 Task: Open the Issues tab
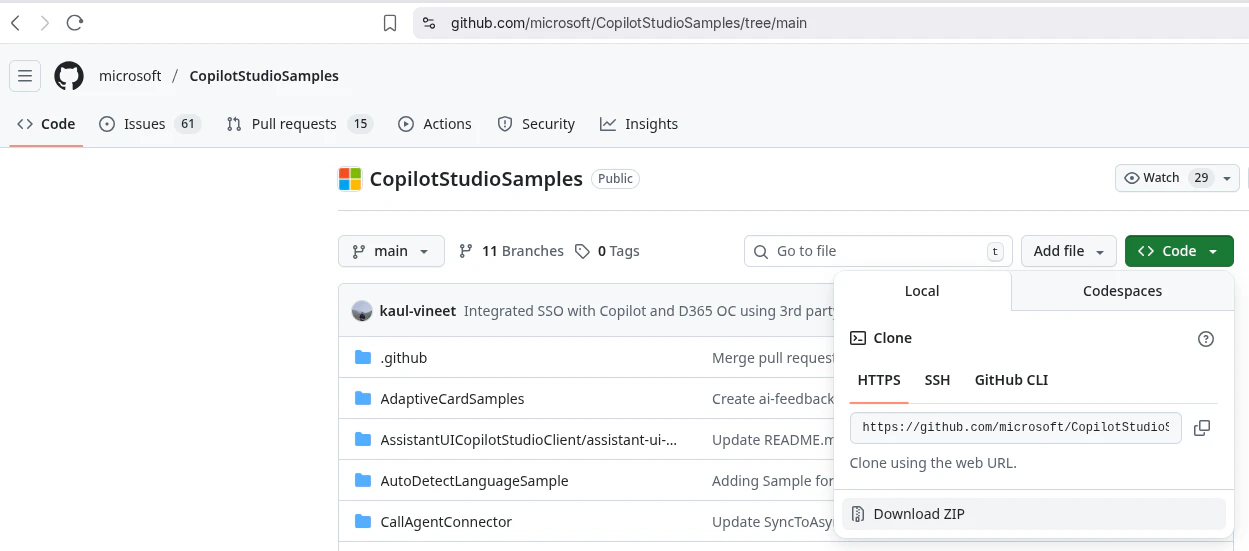tap(150, 124)
